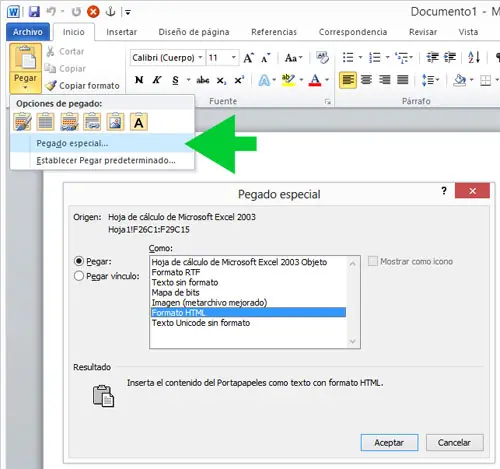Screen dimensions: 500x469
Task: Check the Mostrar como icono checkbox
Action: [373, 261]
